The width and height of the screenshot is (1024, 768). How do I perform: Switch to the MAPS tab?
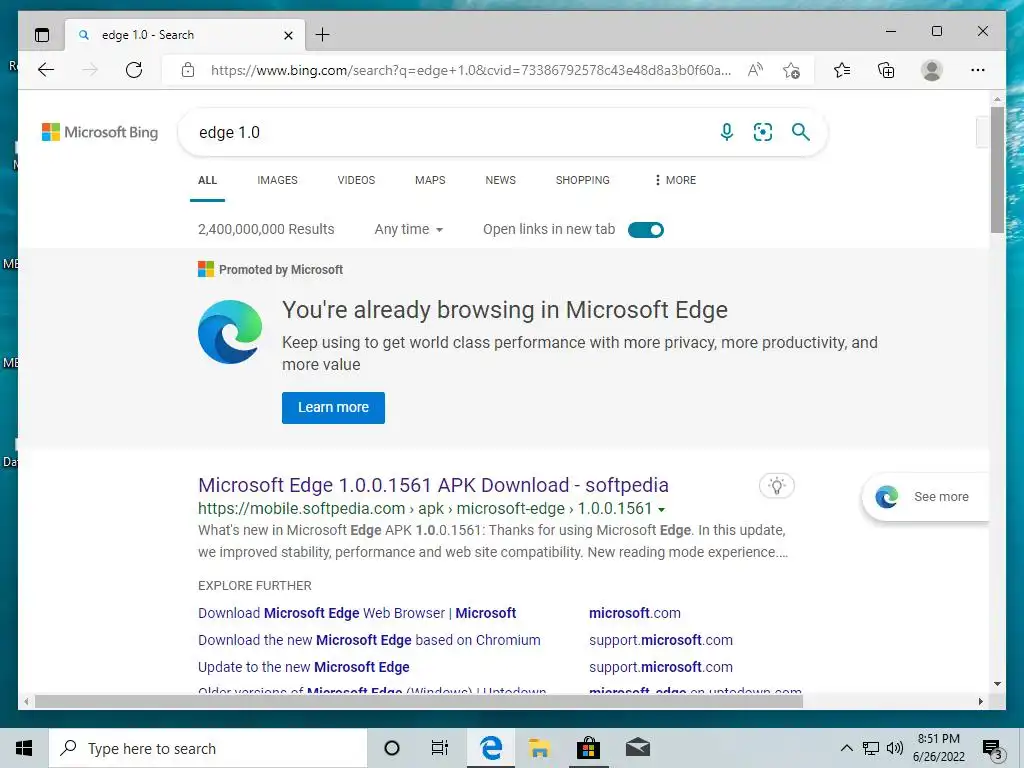430,180
